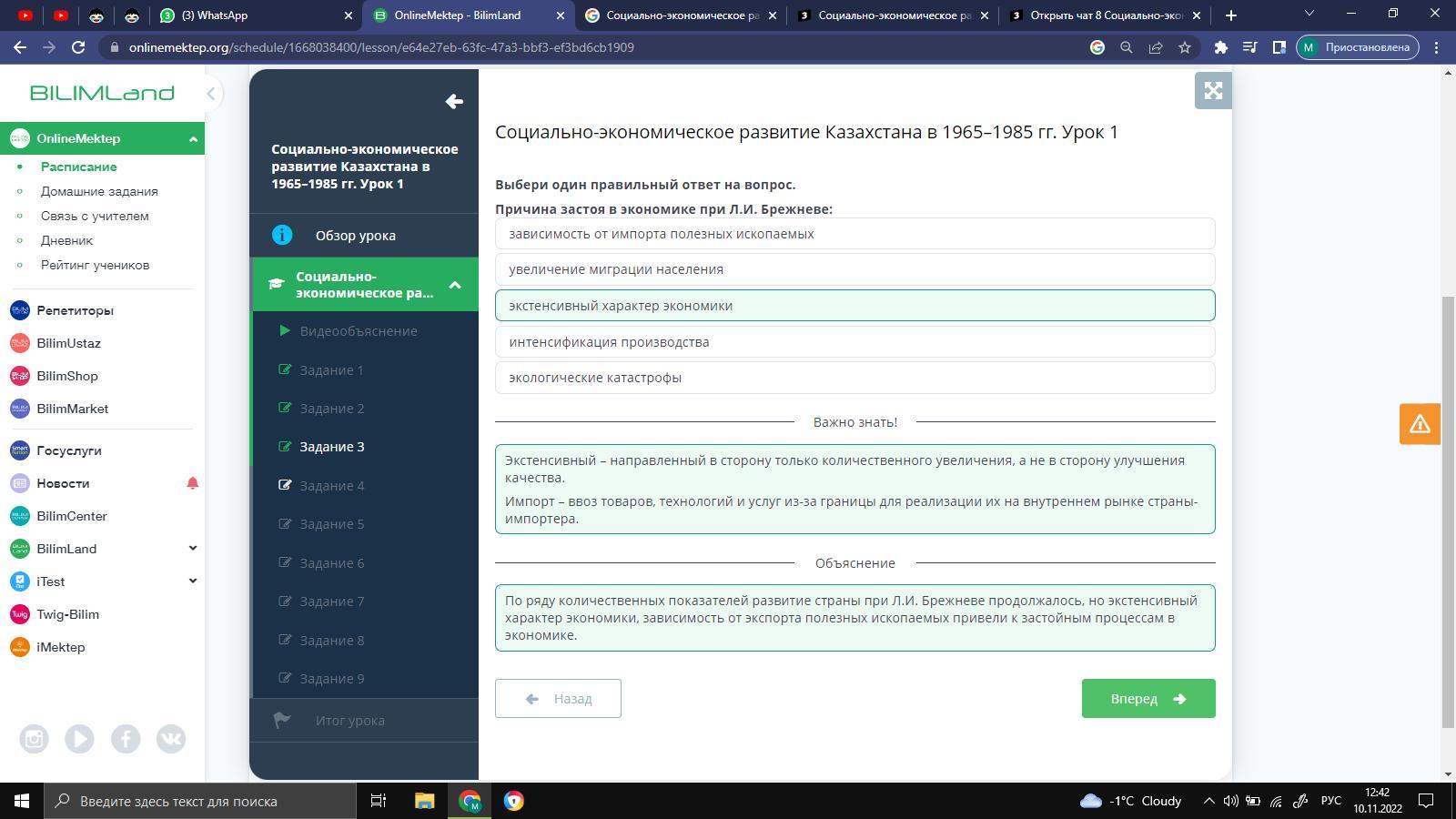Open Task View on the taskbar
The width and height of the screenshot is (1456, 819).
(x=378, y=801)
